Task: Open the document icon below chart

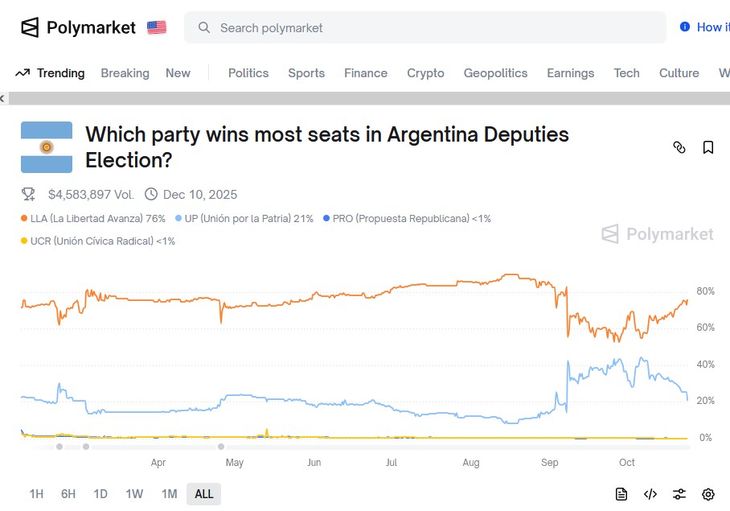Action: coord(621,494)
